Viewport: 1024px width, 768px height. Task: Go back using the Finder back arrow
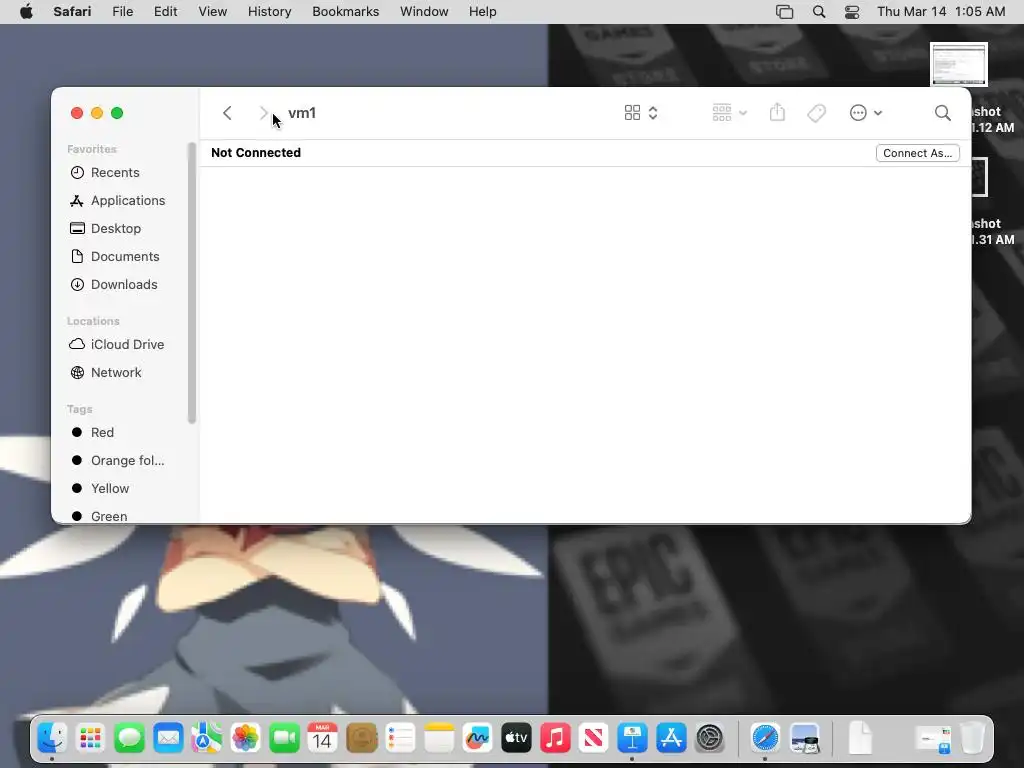tap(227, 113)
